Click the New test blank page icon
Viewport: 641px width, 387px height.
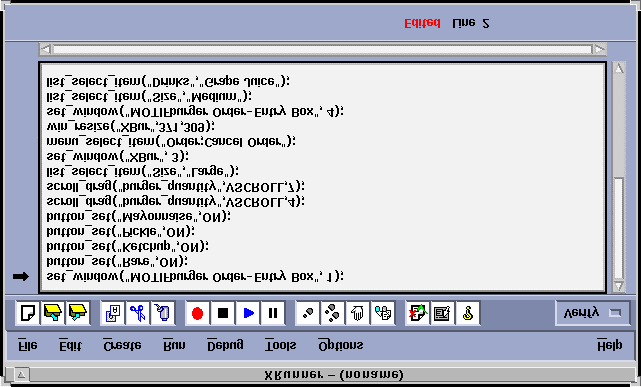28,313
